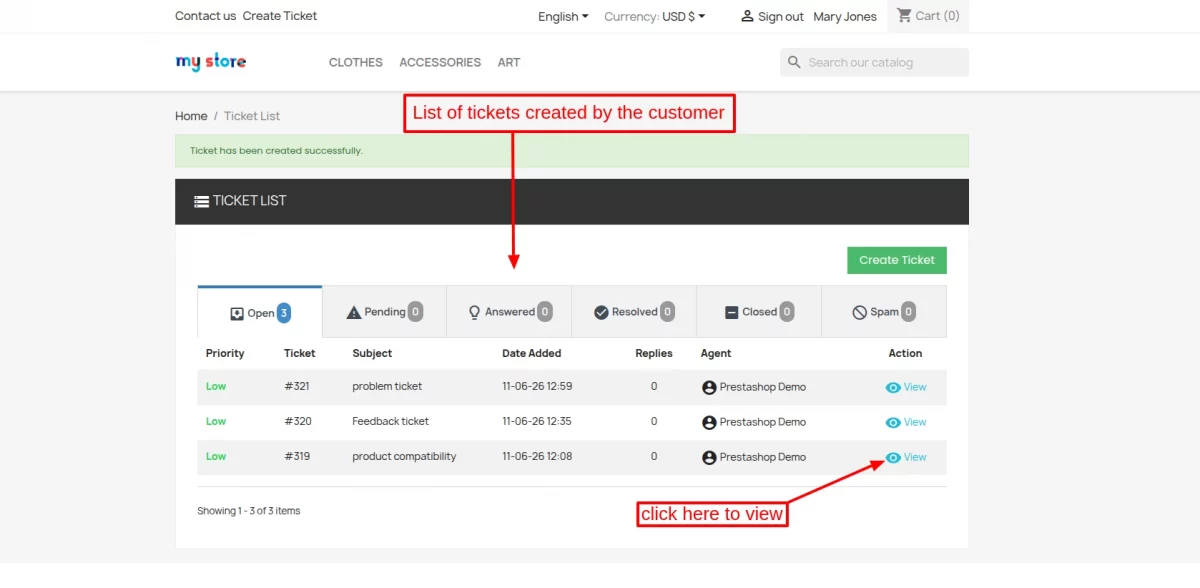Go to Home breadcrumb link
The image size is (1200, 588).
pyautogui.click(x=191, y=116)
